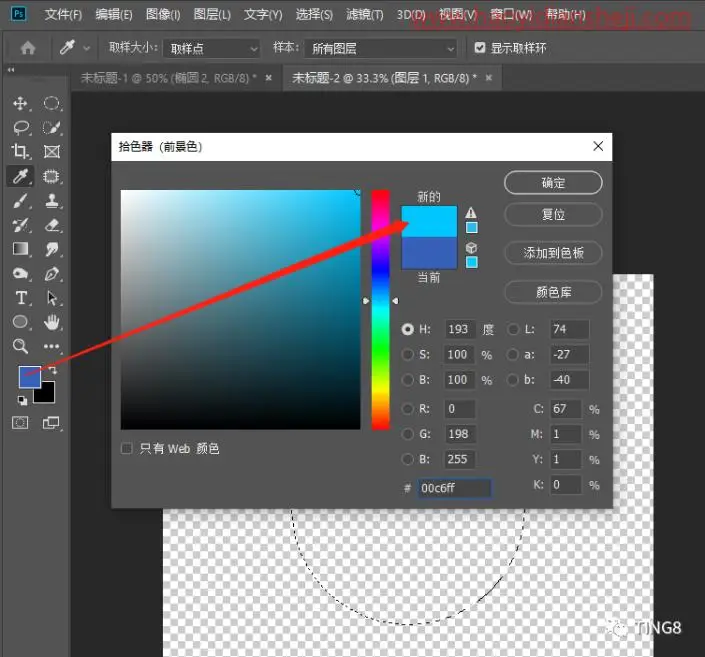Click the 颜色库 button
The width and height of the screenshot is (705, 657).
pos(553,292)
